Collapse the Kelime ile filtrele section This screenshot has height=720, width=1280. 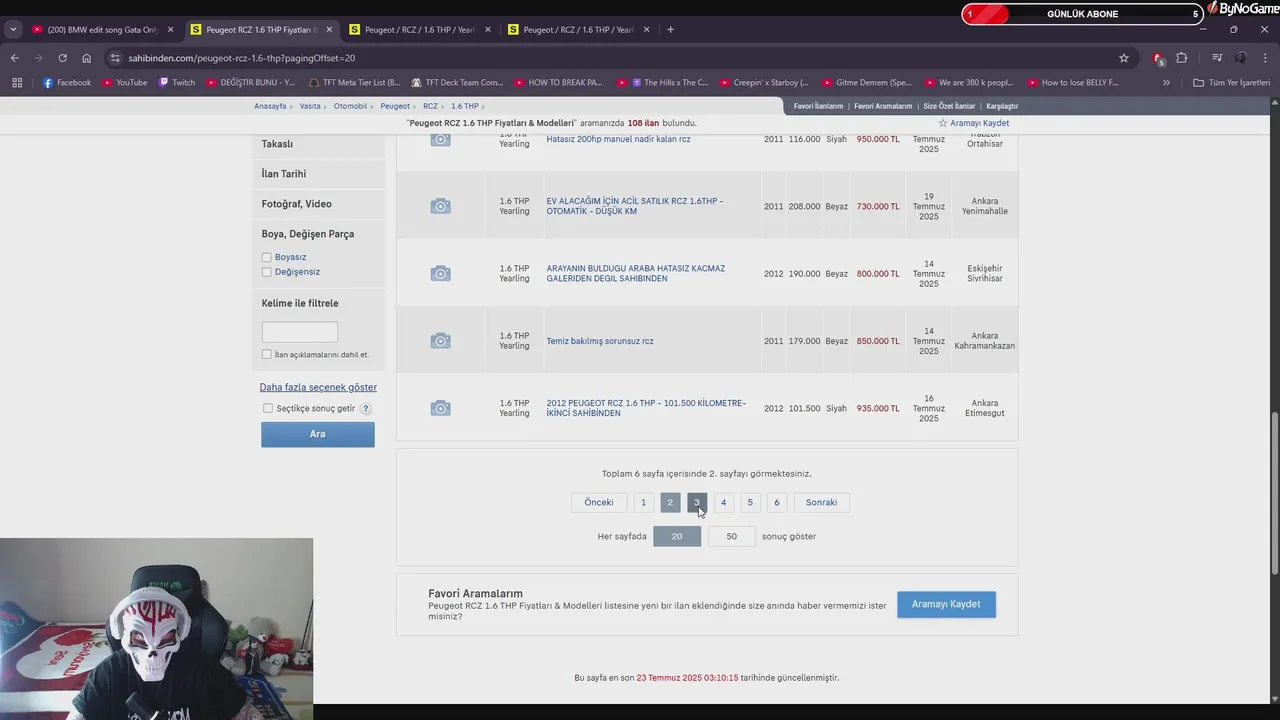[x=300, y=303]
